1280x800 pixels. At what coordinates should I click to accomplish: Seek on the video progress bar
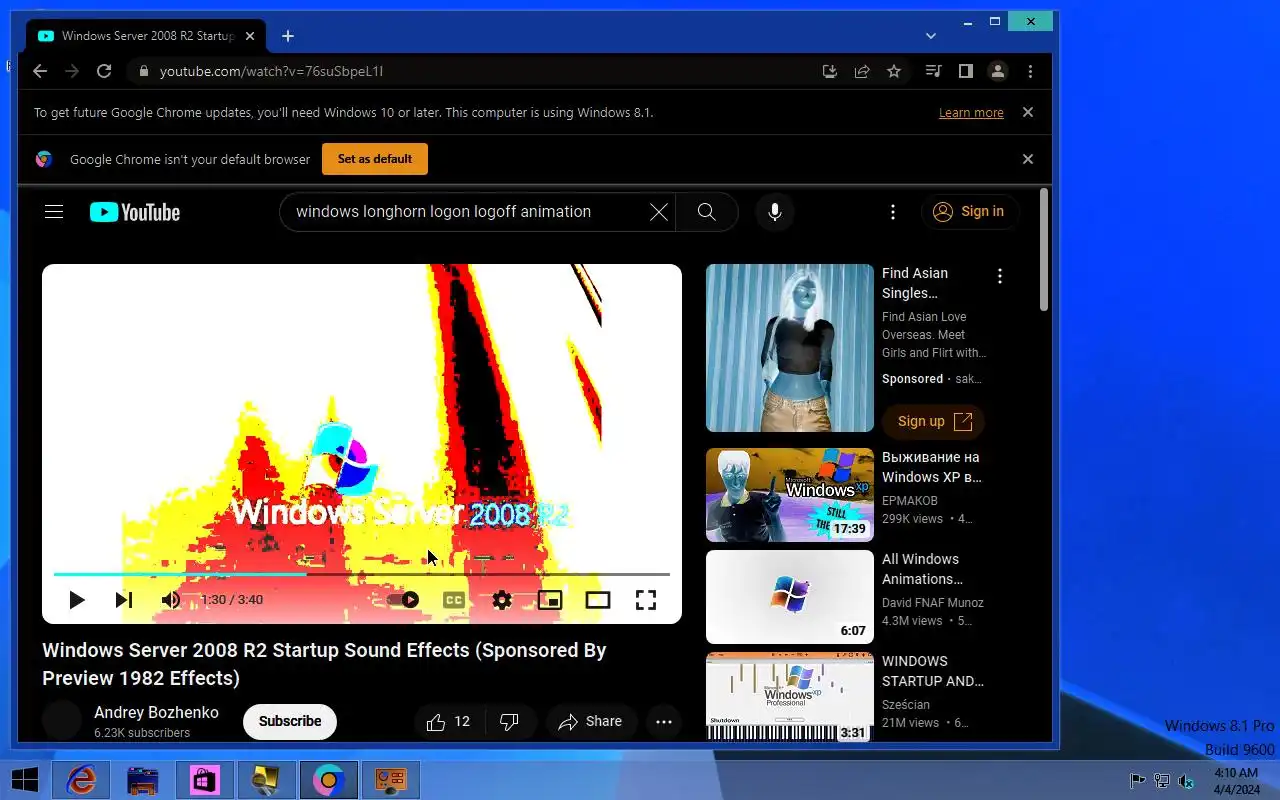[x=362, y=574]
